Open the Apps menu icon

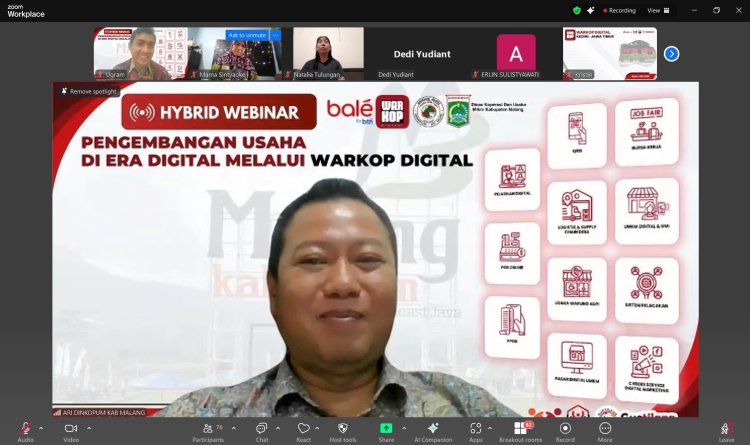tap(476, 428)
